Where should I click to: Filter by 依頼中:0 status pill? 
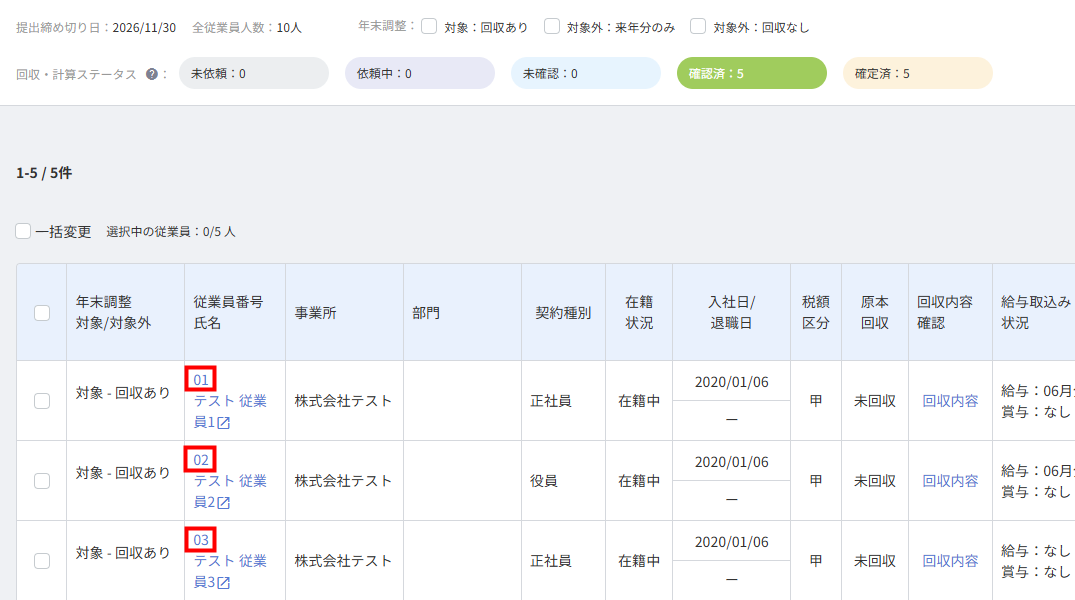coord(420,73)
